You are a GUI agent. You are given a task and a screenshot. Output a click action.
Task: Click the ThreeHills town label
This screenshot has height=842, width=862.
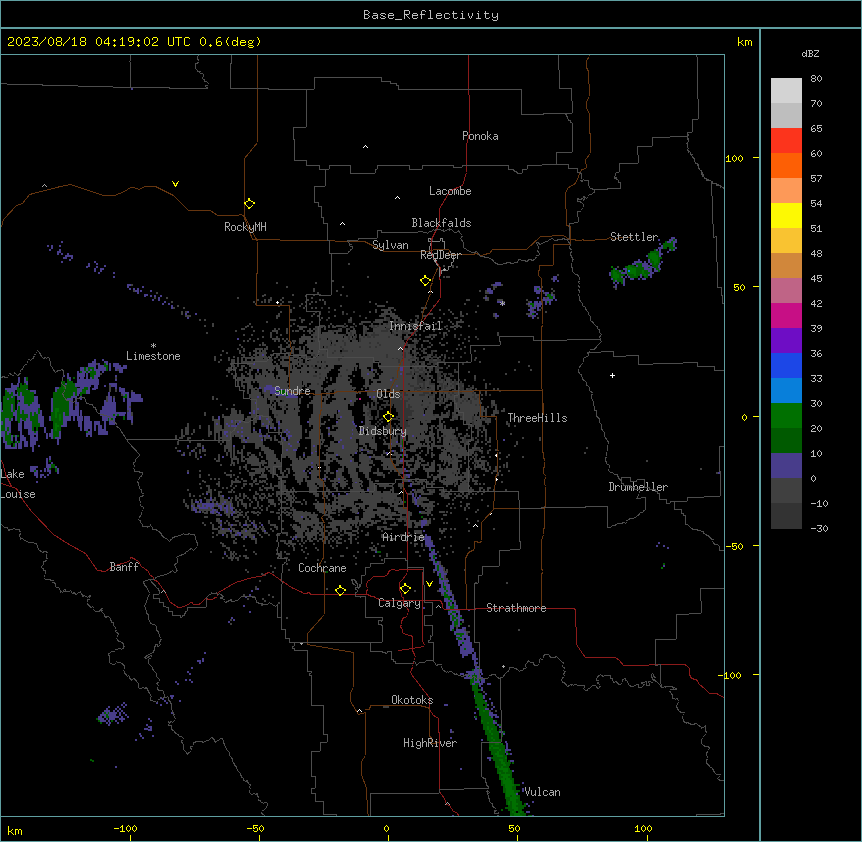click(x=537, y=418)
